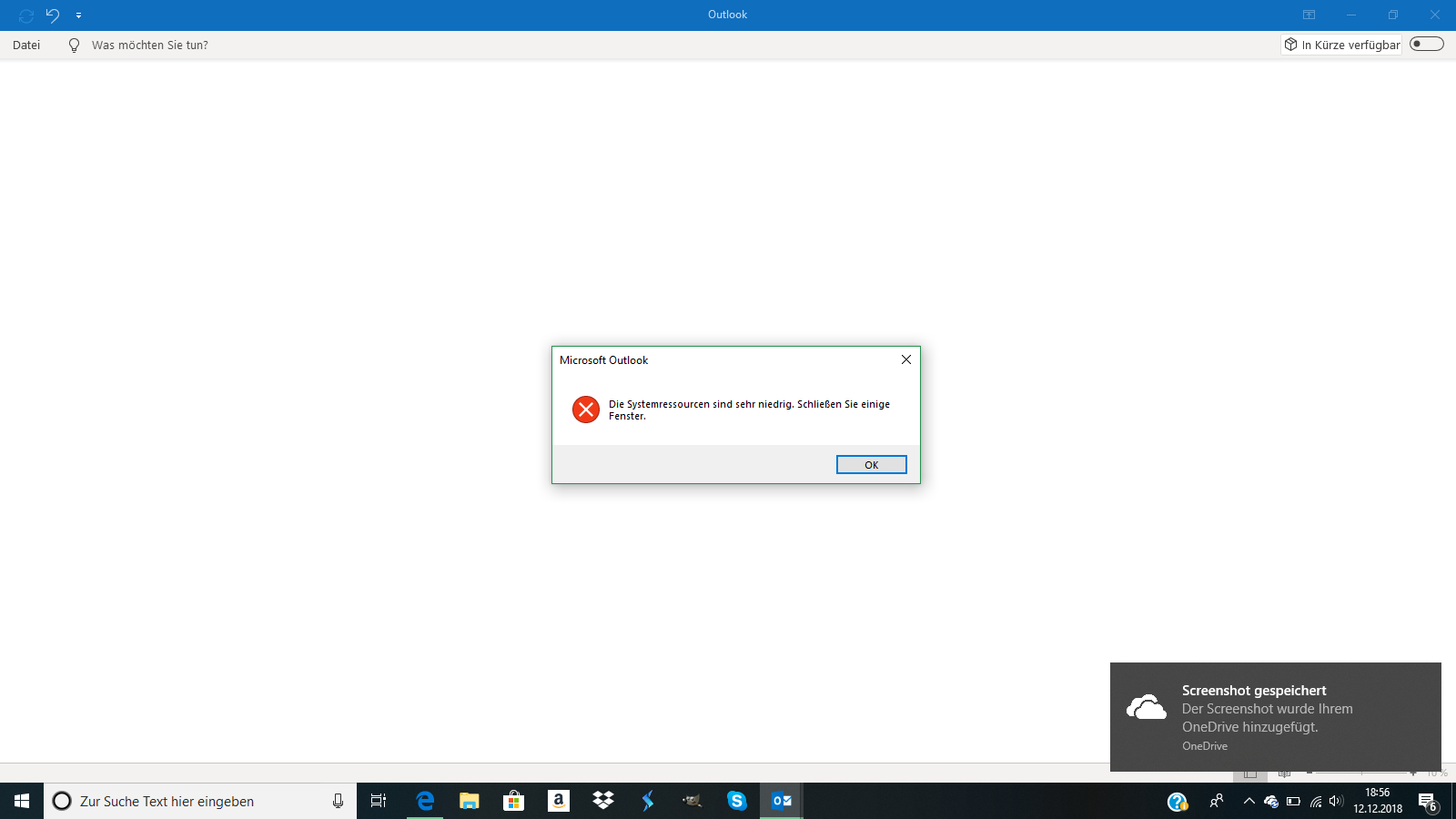This screenshot has width=1456, height=819.
Task: Click the battery tray icon
Action: tap(1293, 802)
